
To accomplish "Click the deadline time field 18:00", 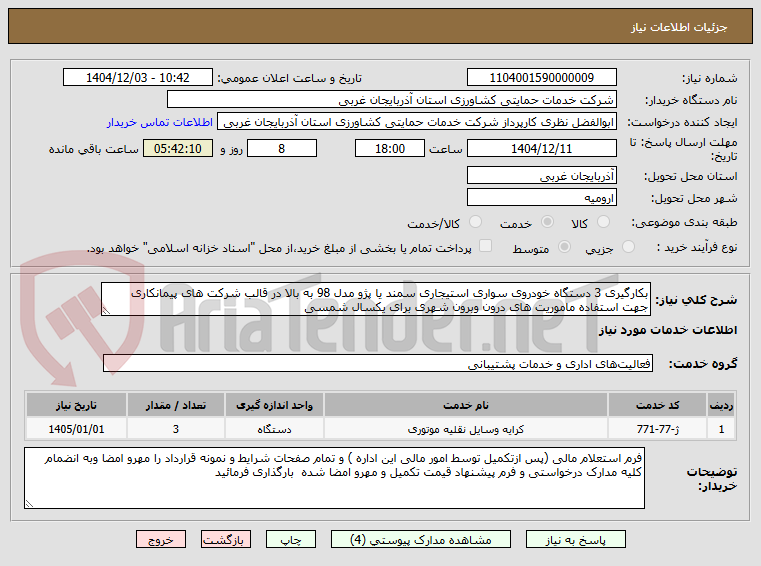I will [390, 148].
